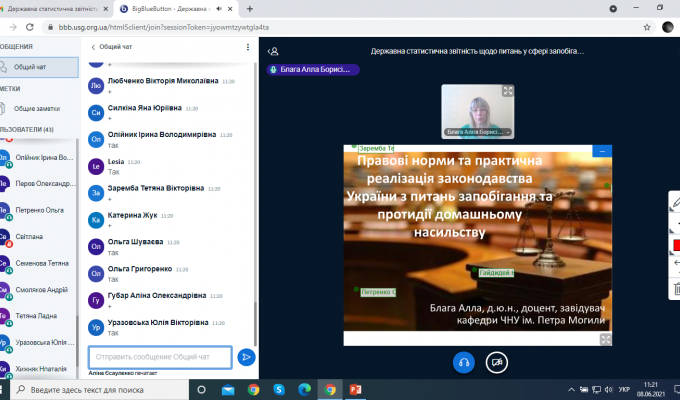
Task: Click the talking indicator Блага Алла Борисі
Action: [311, 70]
